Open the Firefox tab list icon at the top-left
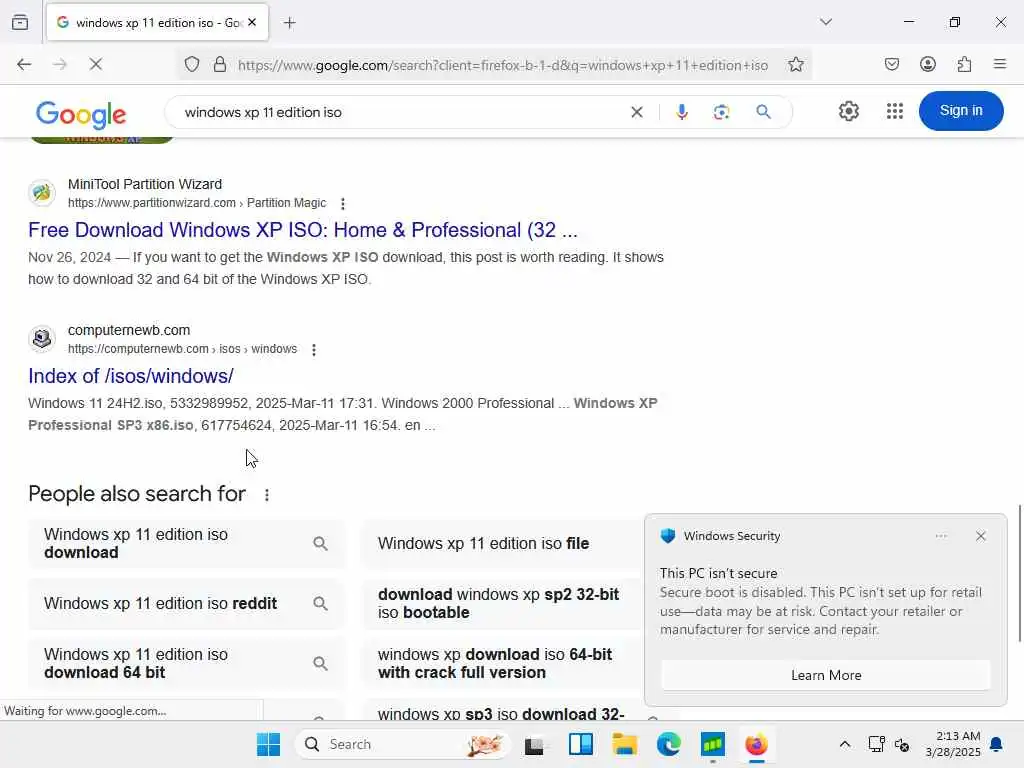Viewport: 1024px width, 768px height. 20,23
